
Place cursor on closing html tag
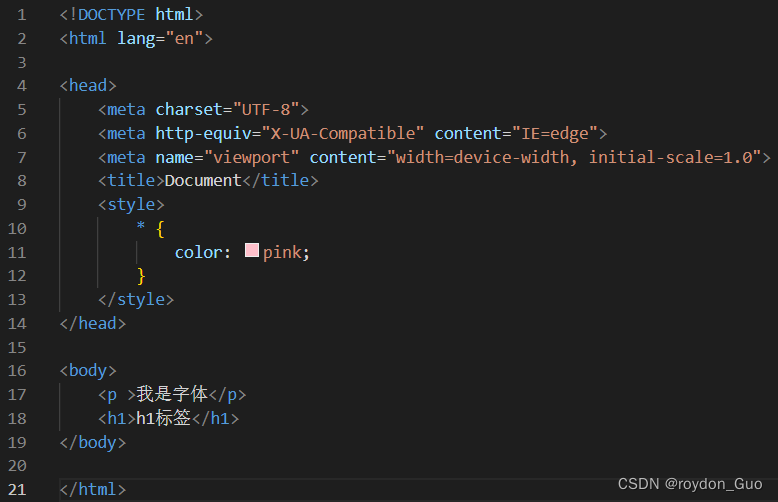[93, 490]
